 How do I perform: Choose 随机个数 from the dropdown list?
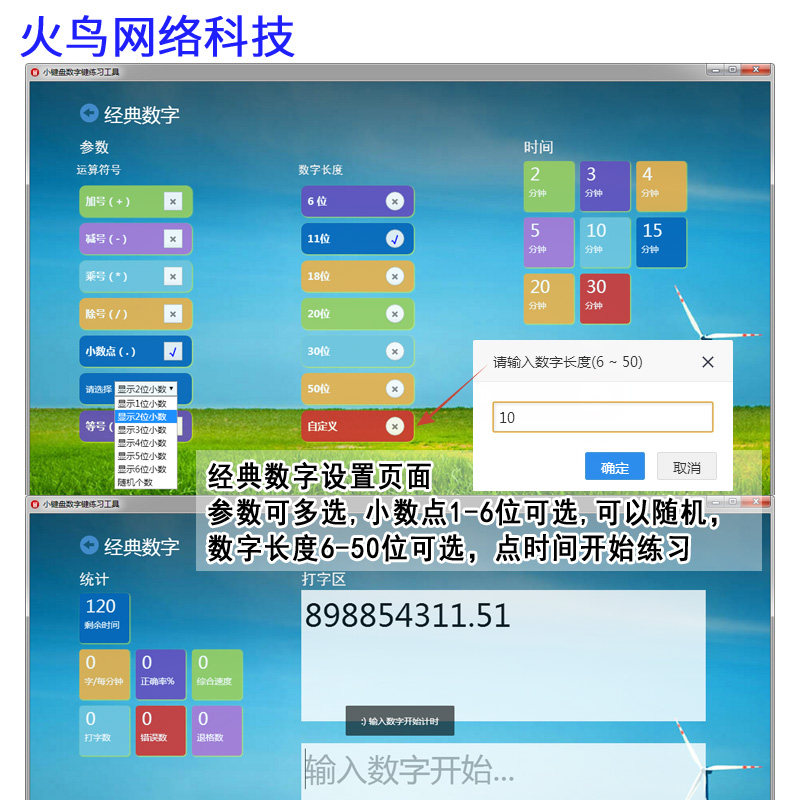pyautogui.click(x=146, y=482)
